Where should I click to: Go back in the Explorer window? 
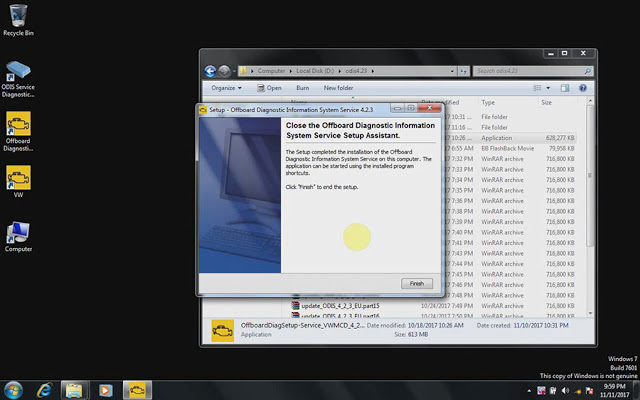click(210, 71)
